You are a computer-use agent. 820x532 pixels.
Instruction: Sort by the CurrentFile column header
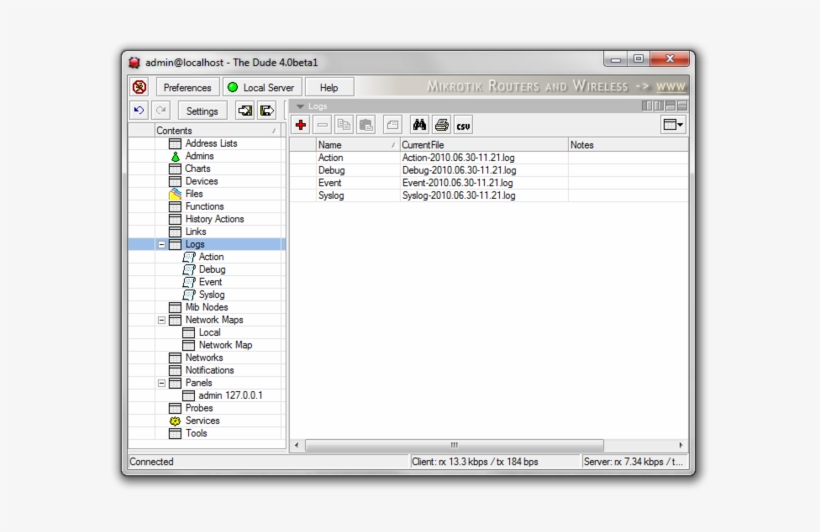(x=484, y=145)
